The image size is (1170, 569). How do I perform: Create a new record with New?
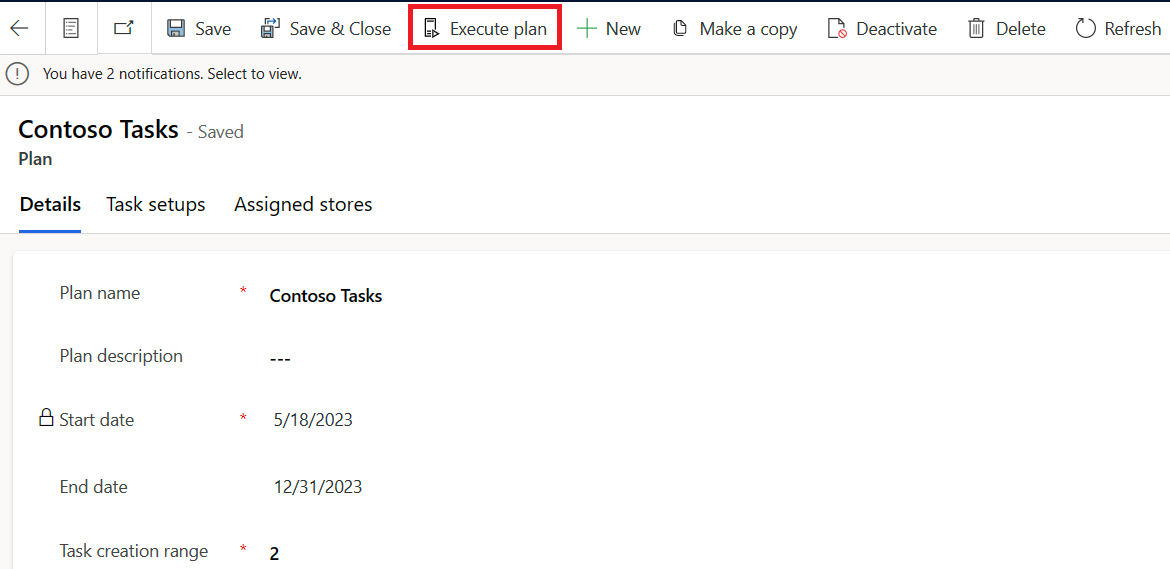coord(609,29)
